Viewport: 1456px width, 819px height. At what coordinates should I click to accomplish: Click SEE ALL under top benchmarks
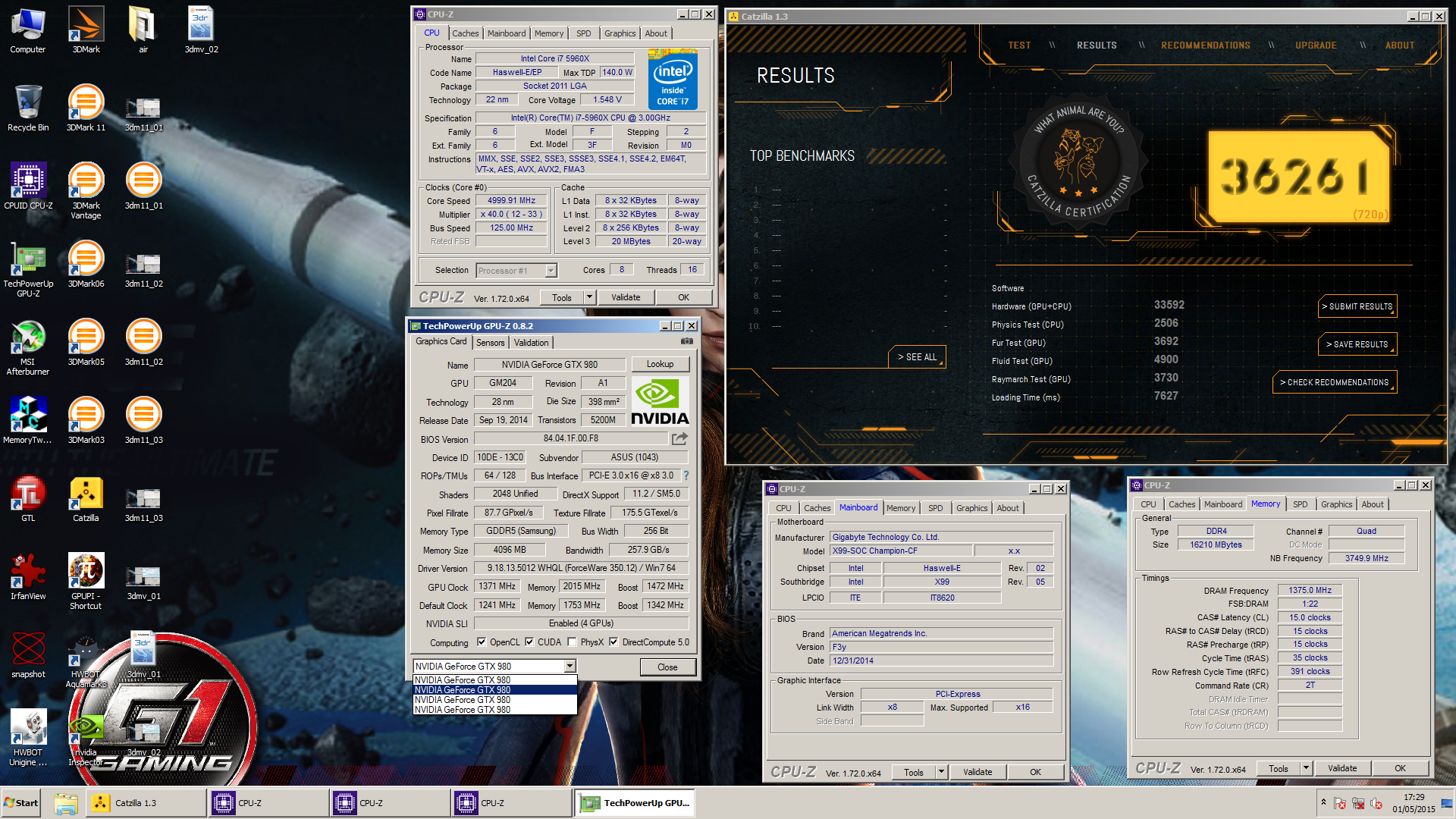pyautogui.click(x=917, y=357)
